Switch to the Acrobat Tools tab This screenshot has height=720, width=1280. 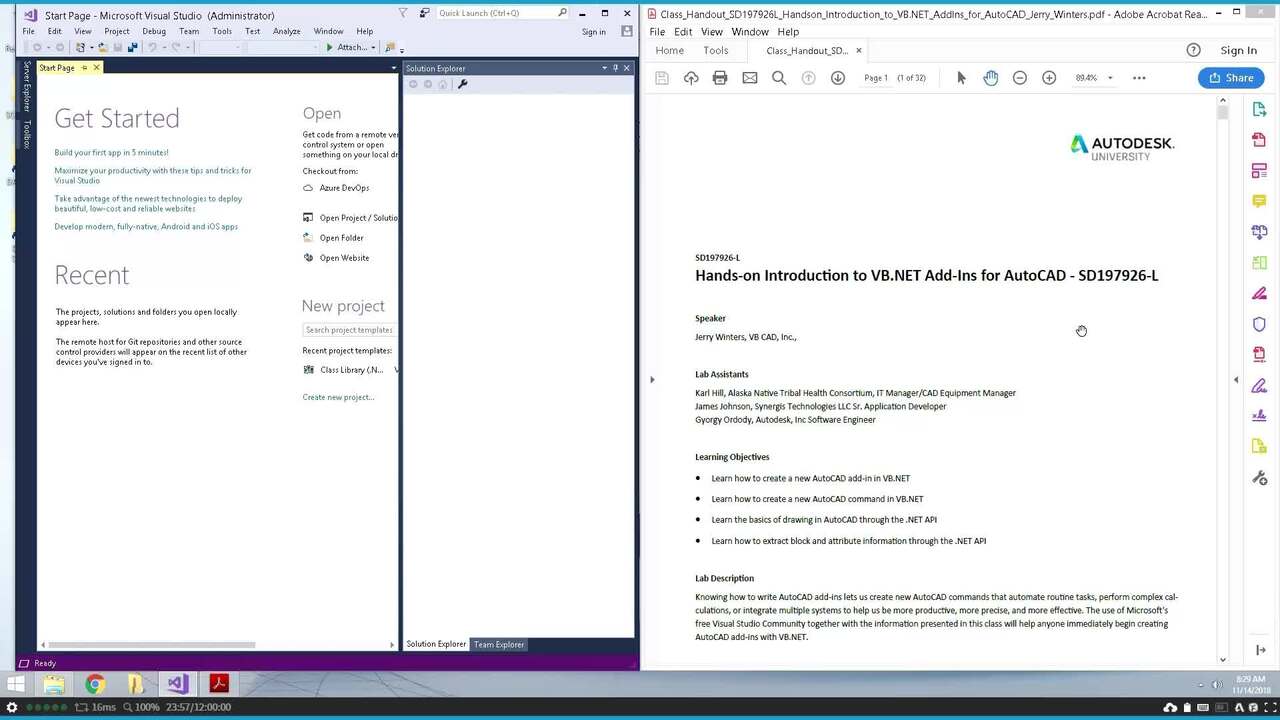716,50
